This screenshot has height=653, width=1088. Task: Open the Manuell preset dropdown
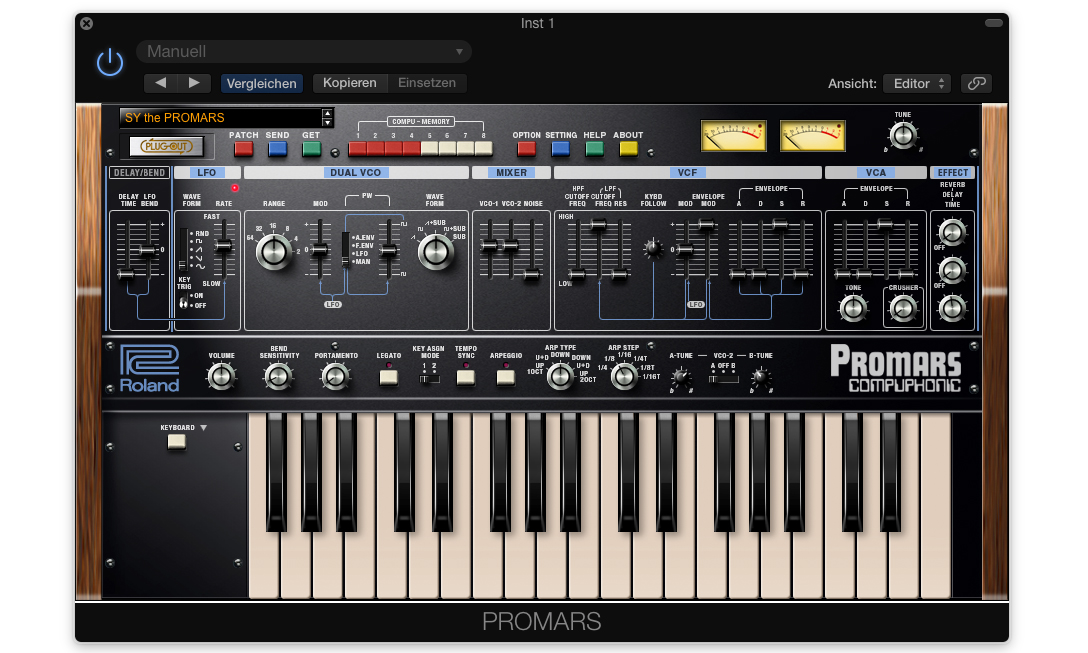304,51
